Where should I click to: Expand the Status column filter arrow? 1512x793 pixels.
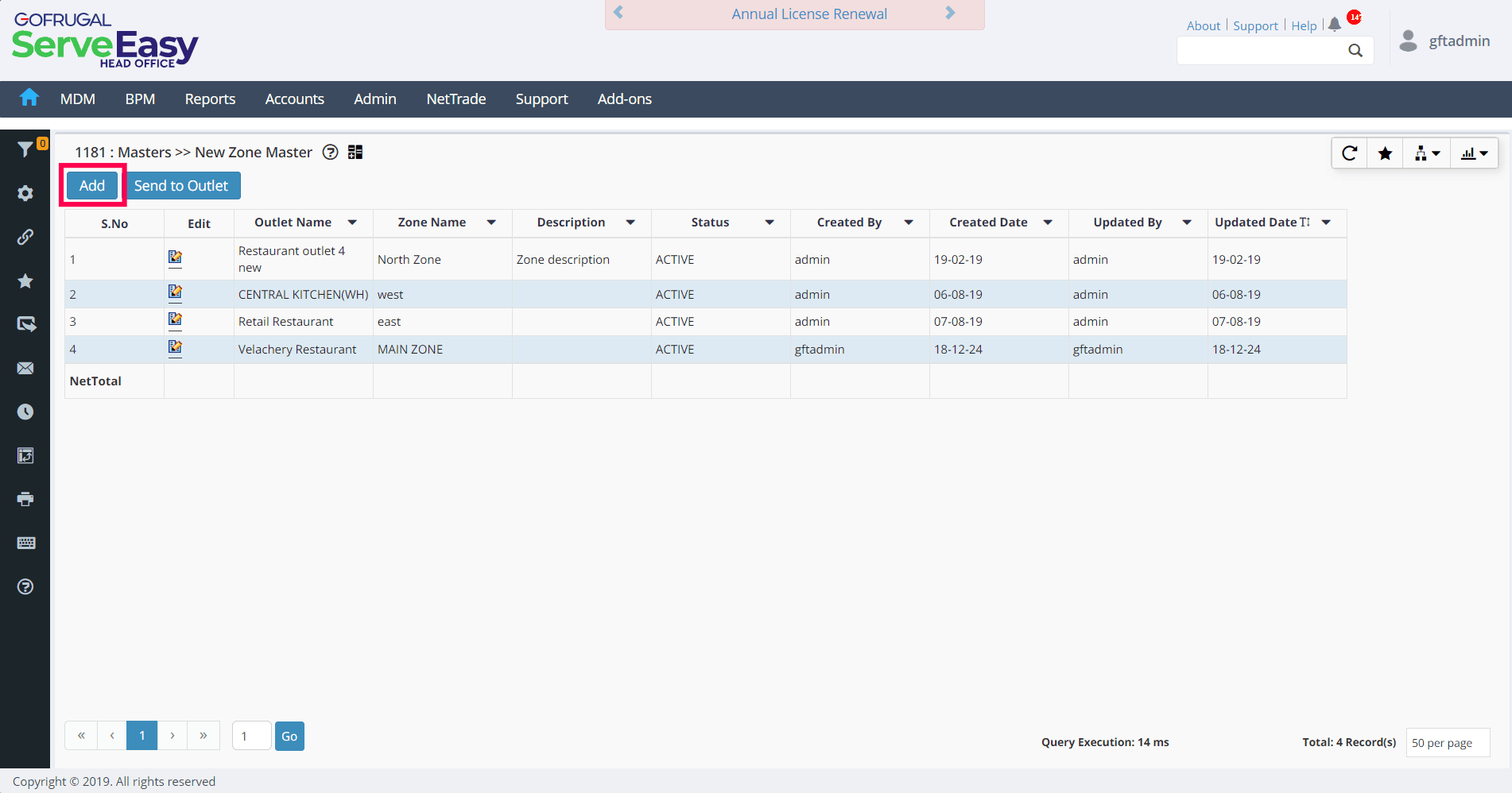[770, 222]
